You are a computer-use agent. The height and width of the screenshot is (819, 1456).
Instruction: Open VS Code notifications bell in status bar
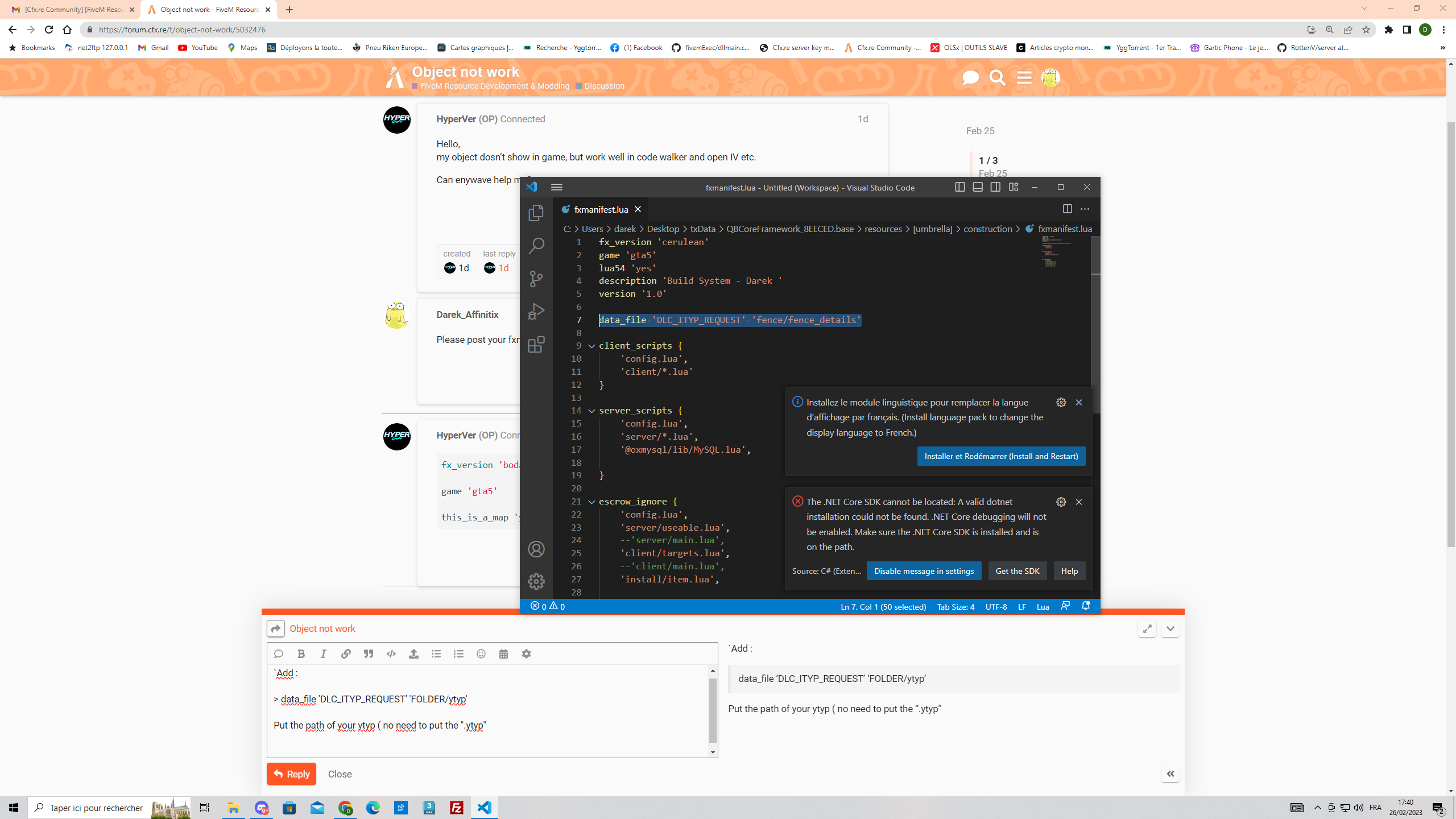[1085, 606]
